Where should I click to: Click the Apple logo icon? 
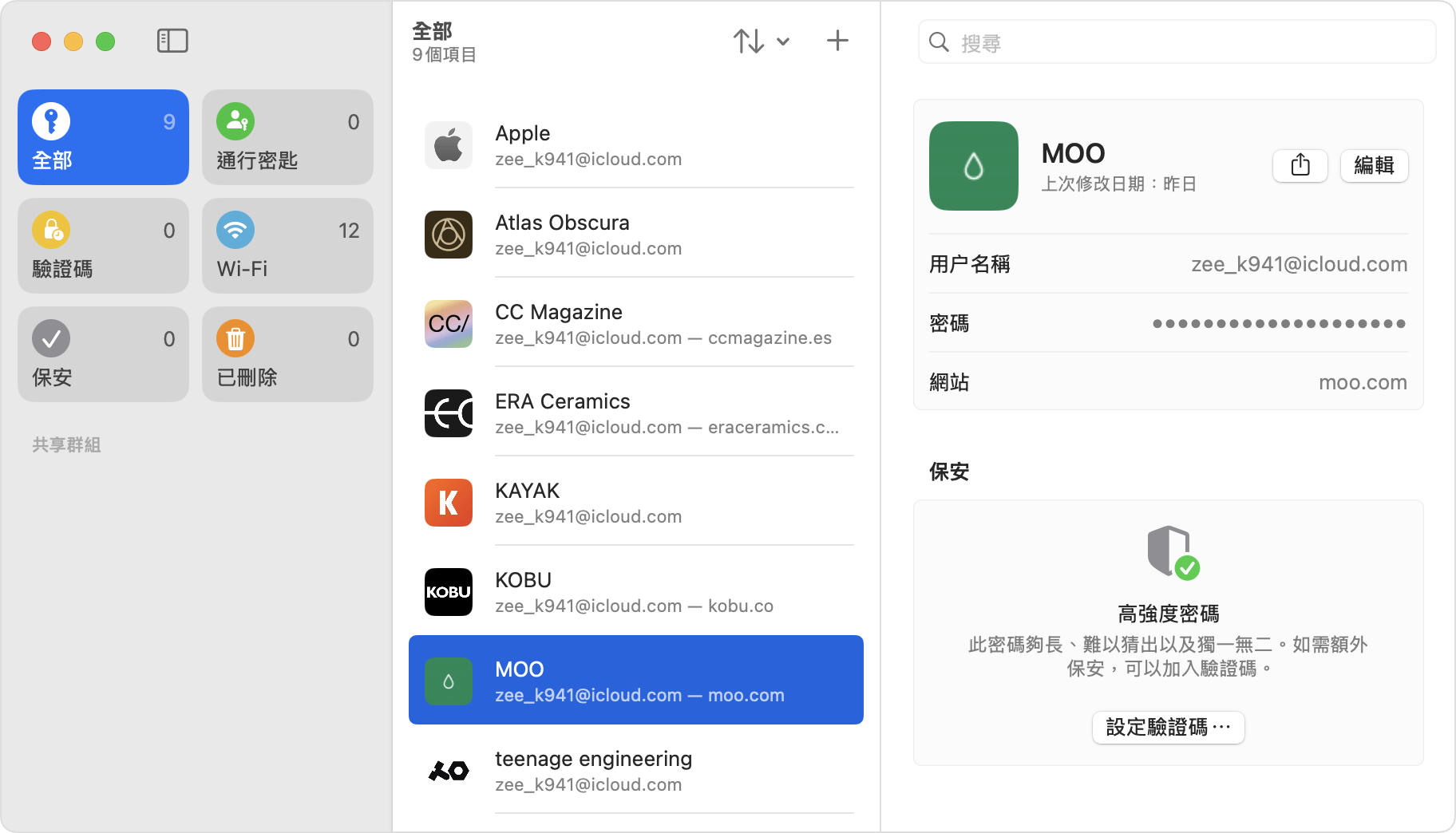[449, 145]
